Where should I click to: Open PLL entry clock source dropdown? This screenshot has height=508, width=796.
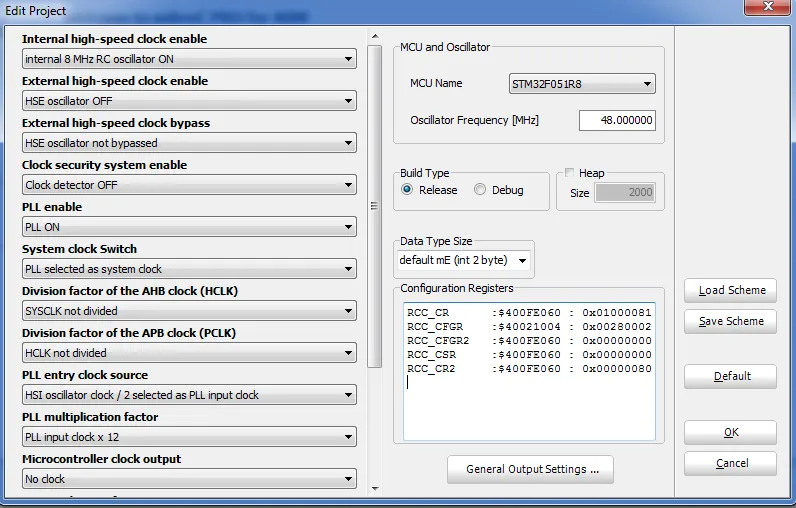[x=189, y=395]
